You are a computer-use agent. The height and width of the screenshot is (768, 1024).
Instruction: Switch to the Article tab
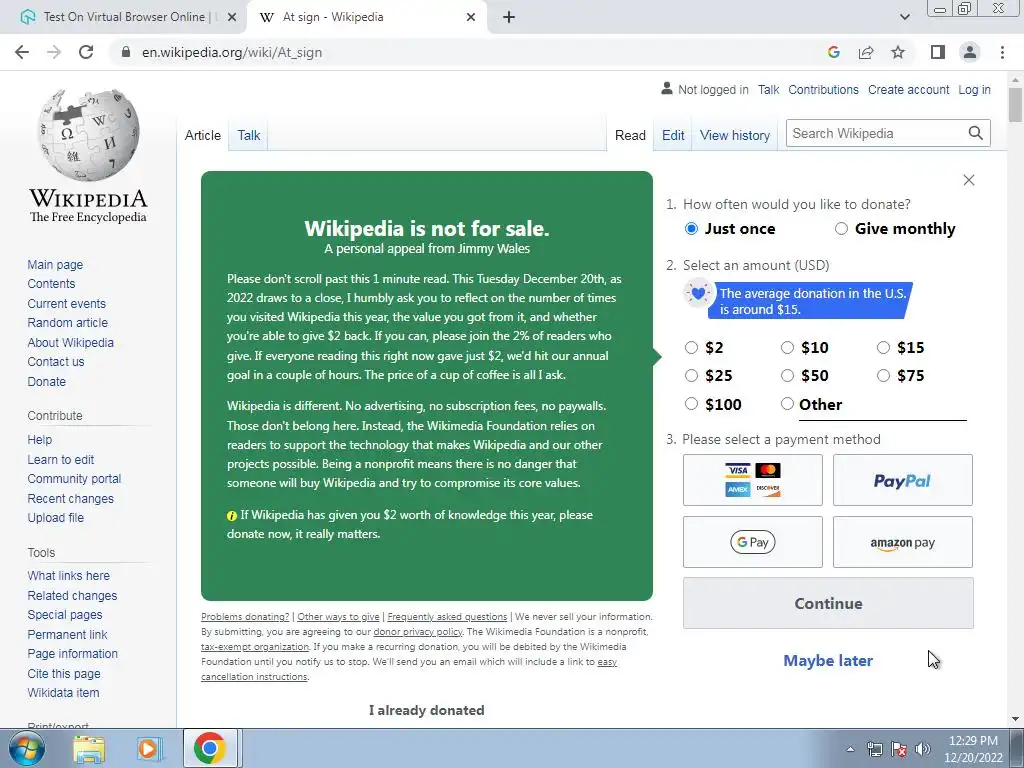[202, 135]
